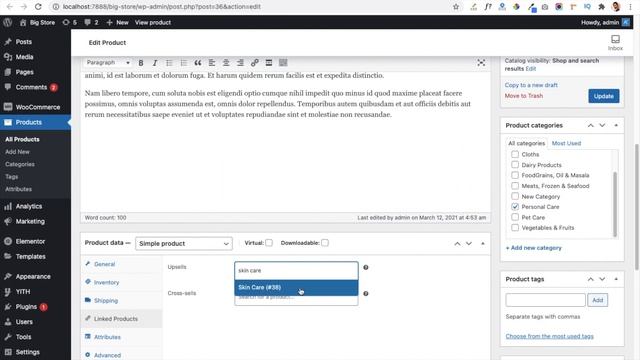Insert link with chain icon
The height and width of the screenshot is (360, 640).
pyautogui.click(x=254, y=63)
